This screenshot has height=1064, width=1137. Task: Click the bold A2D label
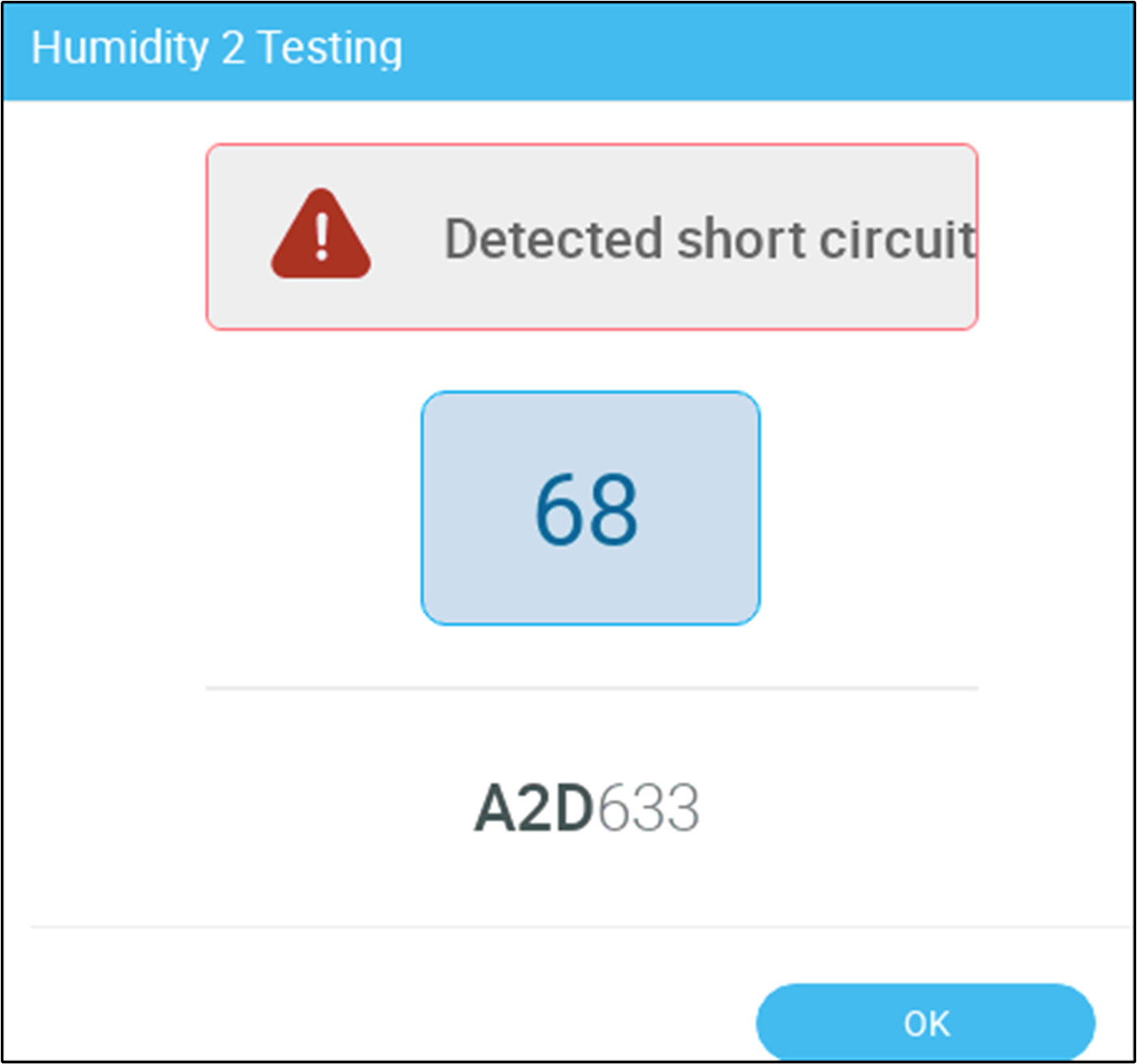coord(534,808)
